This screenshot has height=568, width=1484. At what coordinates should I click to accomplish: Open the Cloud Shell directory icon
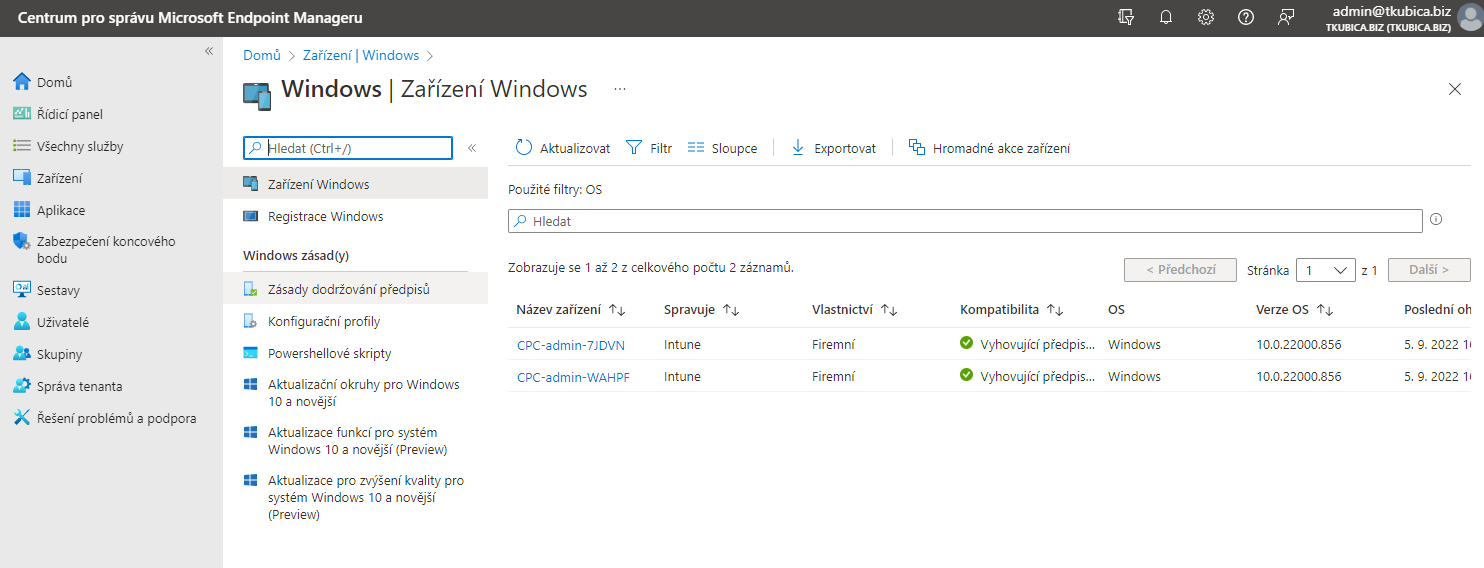click(1126, 17)
